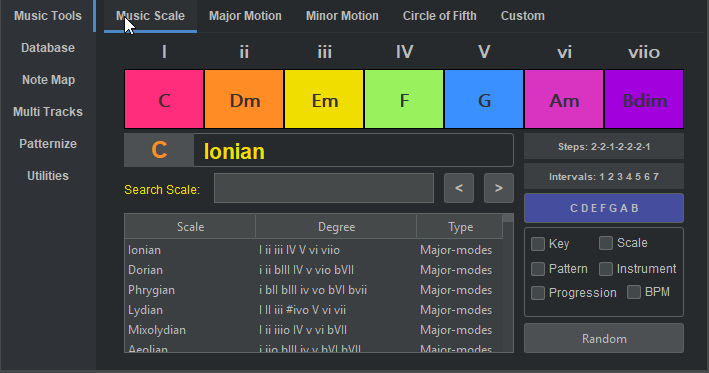Select the Dorian row in scale list
Screen dimensions: 709x373
pyautogui.click(x=314, y=270)
